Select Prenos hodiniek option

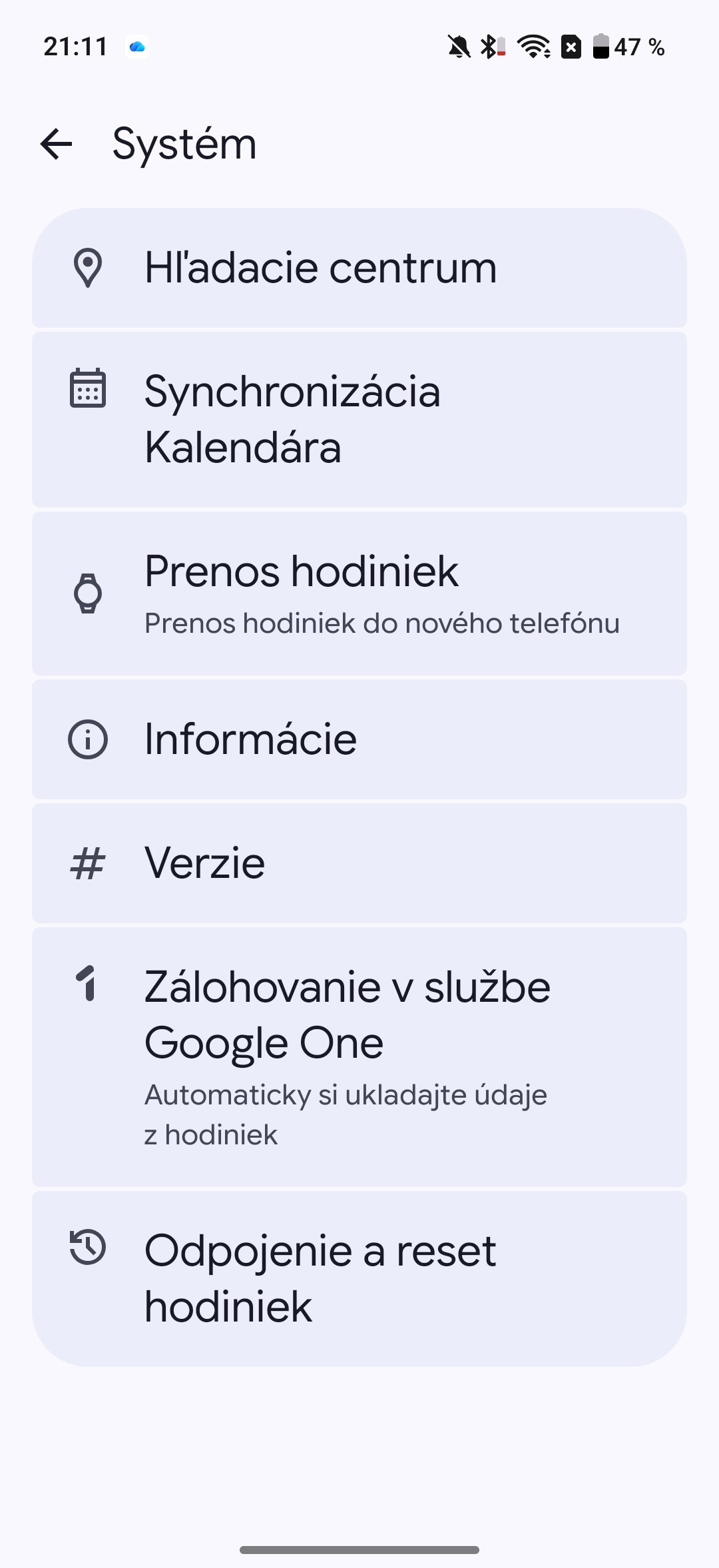click(x=359, y=593)
